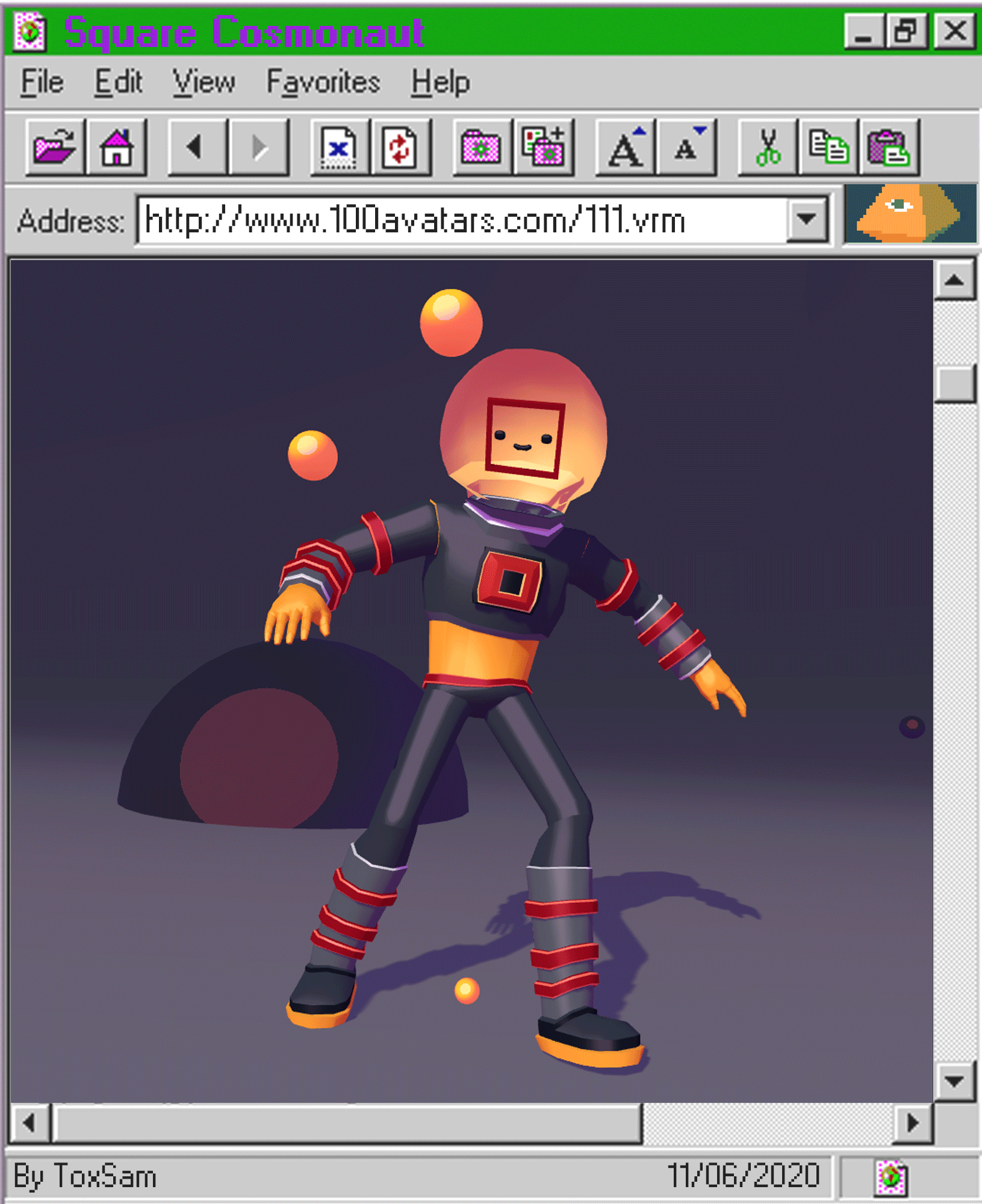The width and height of the screenshot is (982, 1204).
Task: Paste from clipboard
Action: point(890,147)
